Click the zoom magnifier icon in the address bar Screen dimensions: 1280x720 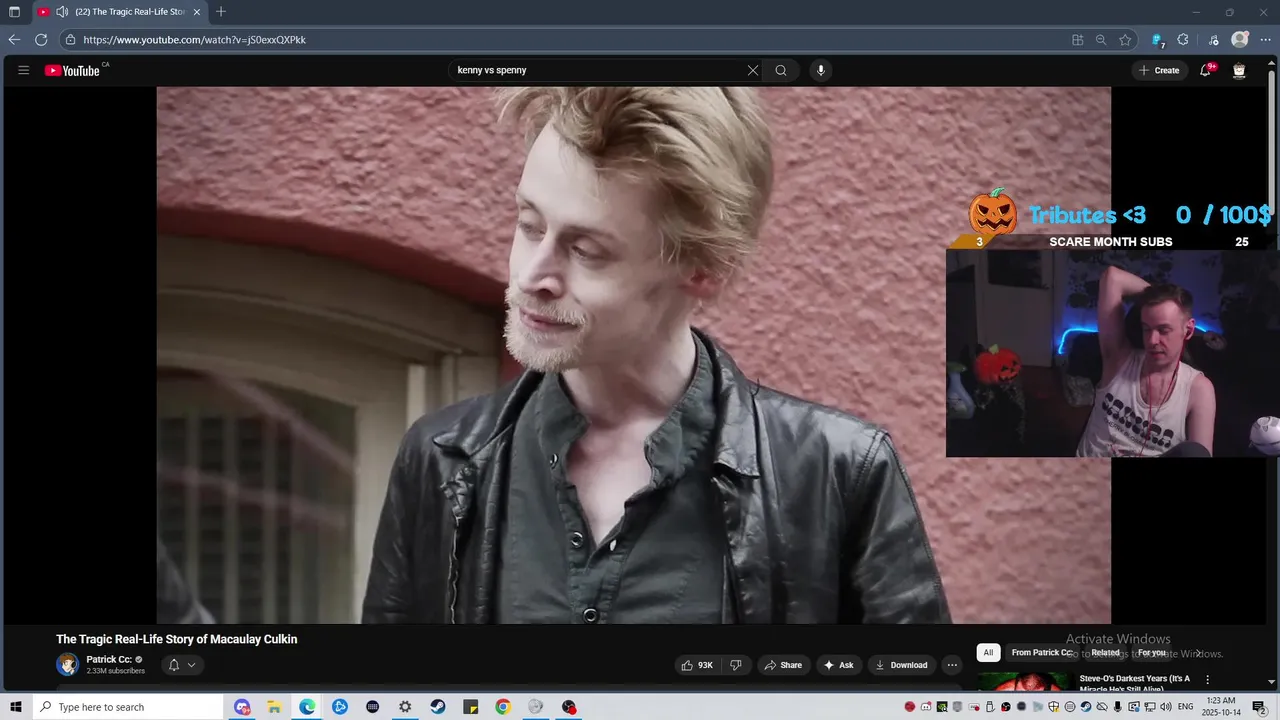click(x=1101, y=40)
